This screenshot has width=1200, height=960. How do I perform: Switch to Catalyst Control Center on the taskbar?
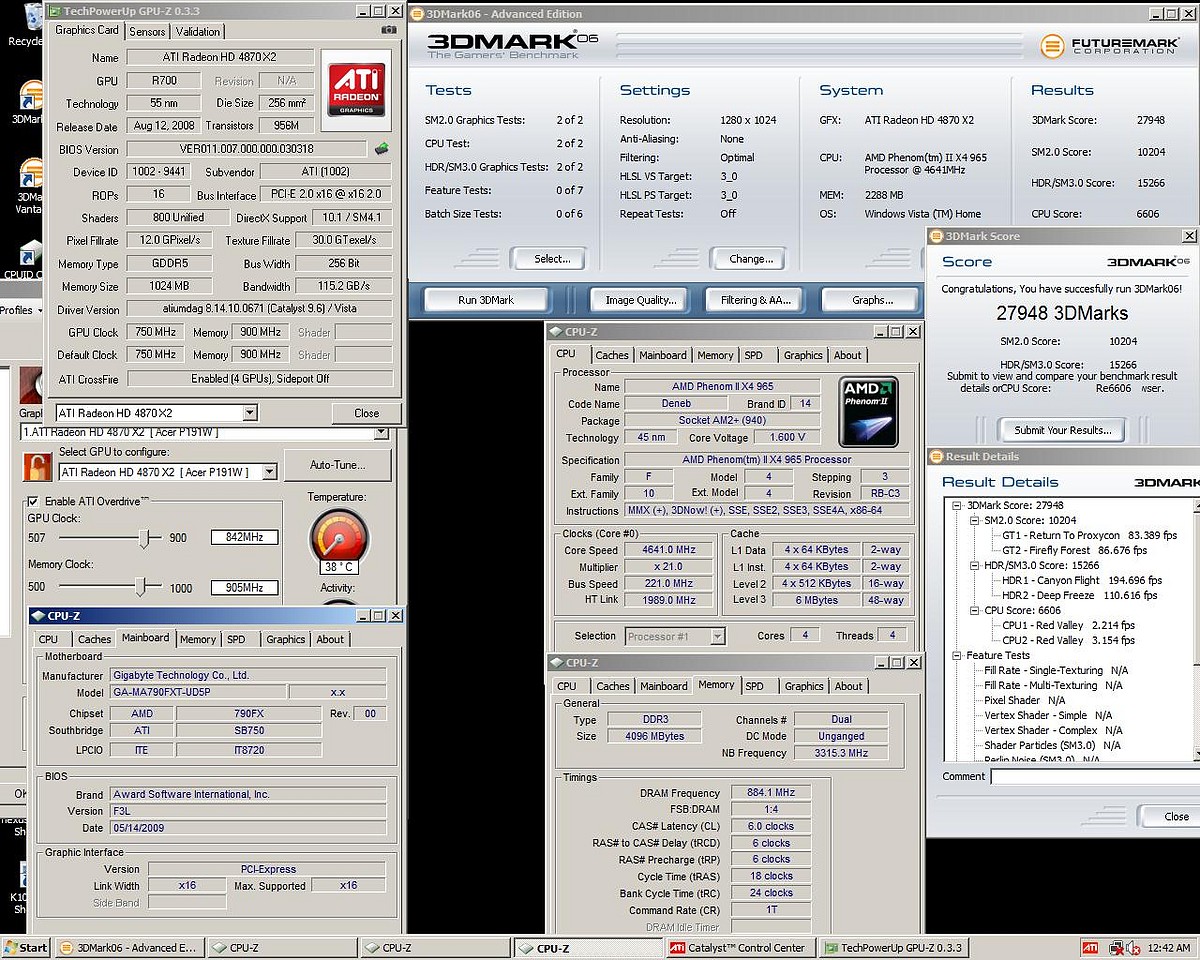740,948
